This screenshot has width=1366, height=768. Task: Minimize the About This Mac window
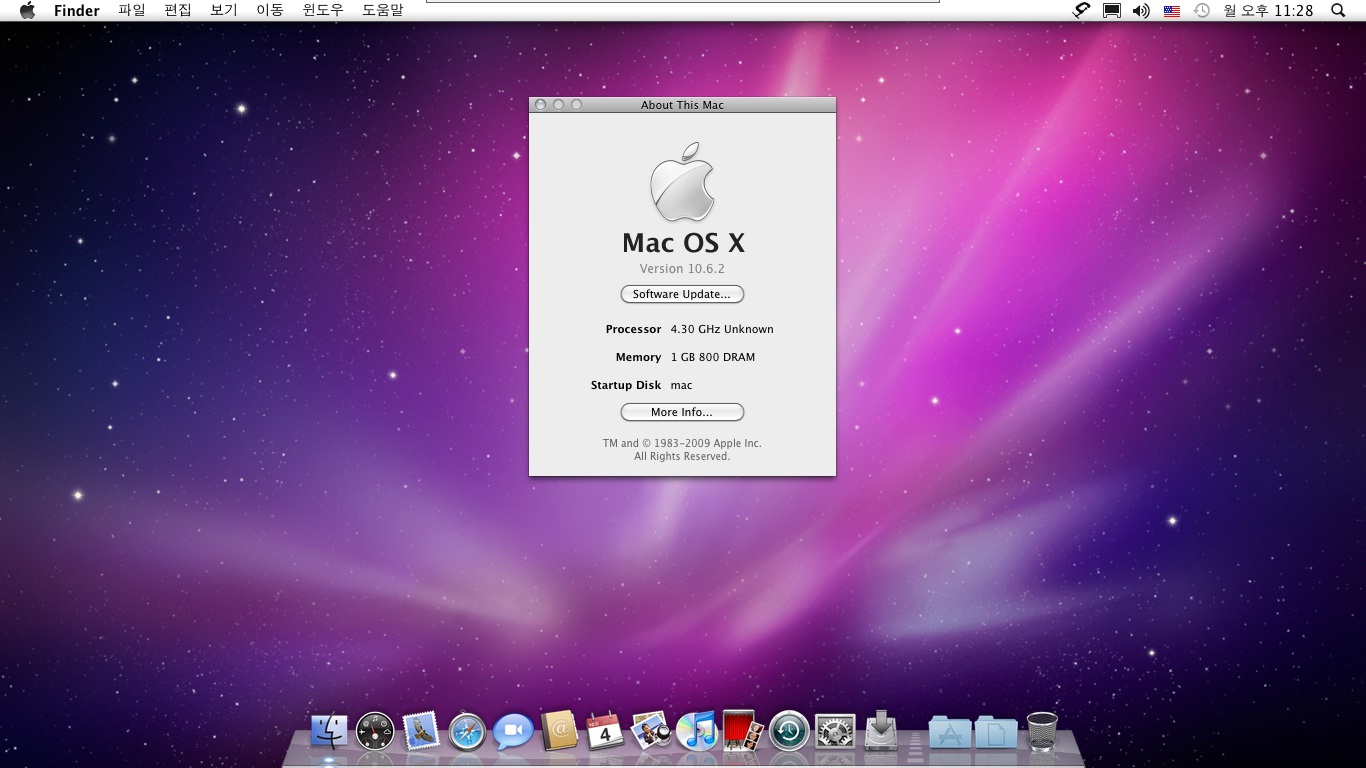click(x=558, y=104)
